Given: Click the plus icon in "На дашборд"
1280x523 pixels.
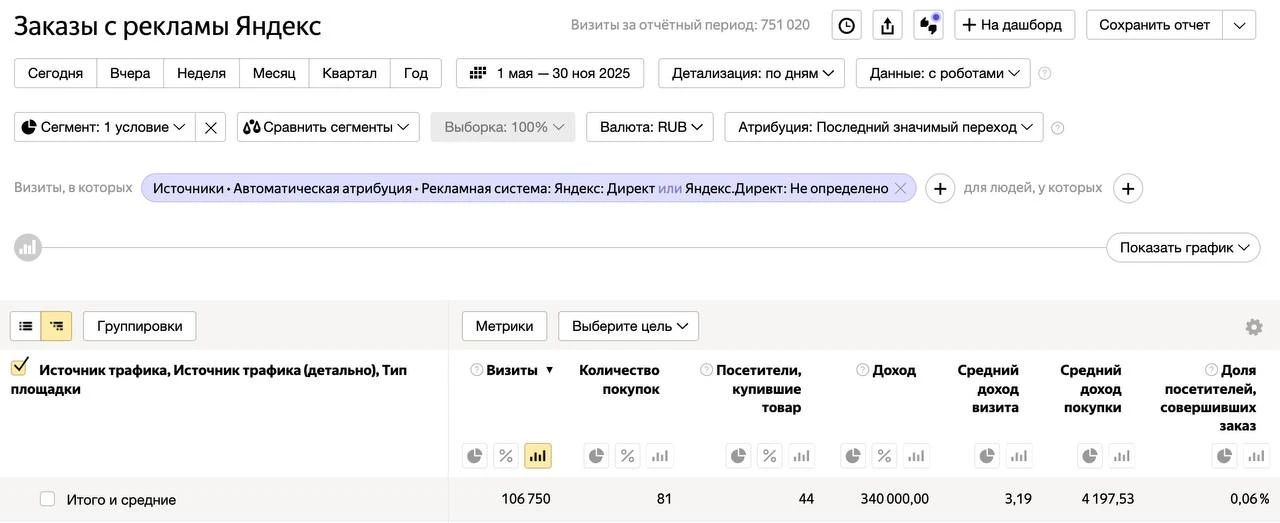Looking at the screenshot, I should pyautogui.click(x=968, y=25).
